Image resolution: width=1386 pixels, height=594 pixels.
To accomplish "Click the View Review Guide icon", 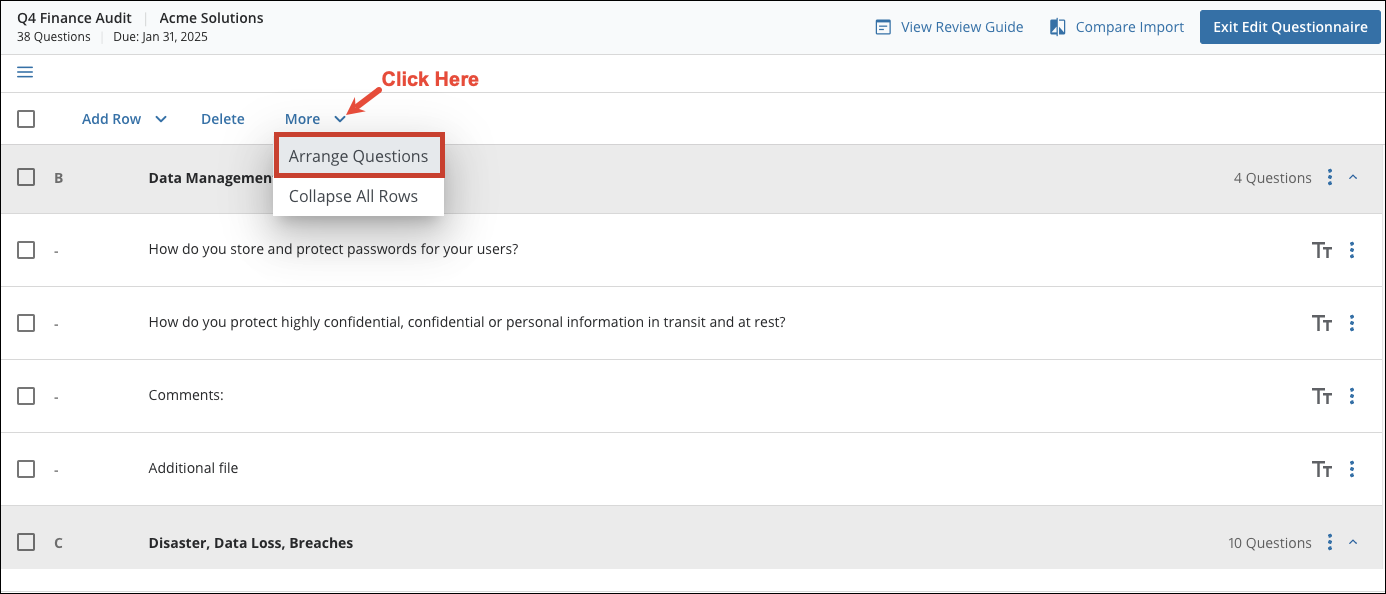I will pyautogui.click(x=883, y=26).
